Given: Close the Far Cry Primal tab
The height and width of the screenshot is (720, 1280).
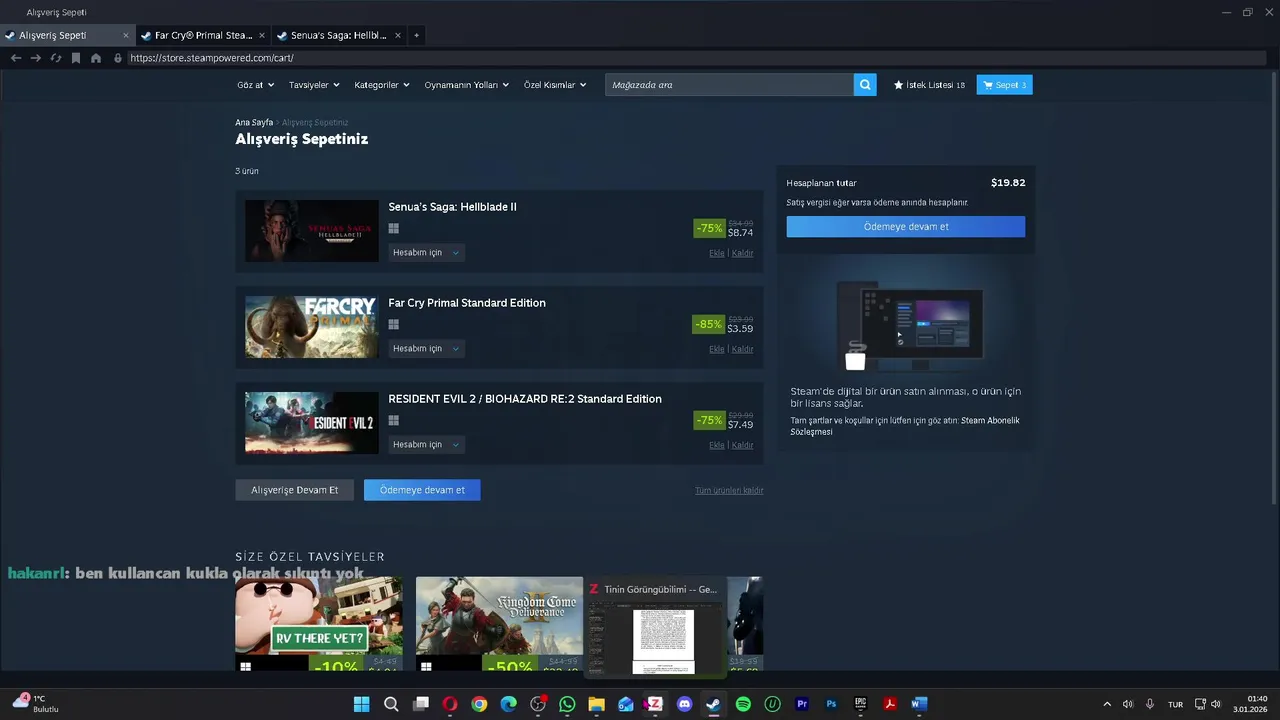Looking at the screenshot, I should tap(262, 35).
